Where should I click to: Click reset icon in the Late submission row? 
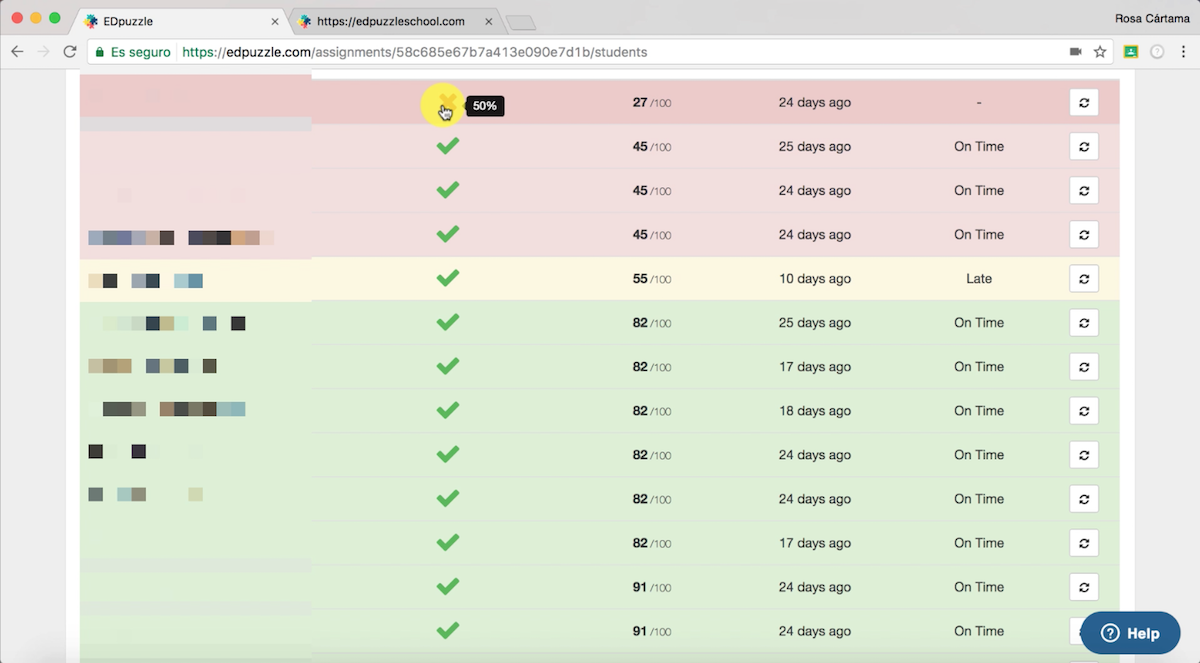pos(1083,278)
